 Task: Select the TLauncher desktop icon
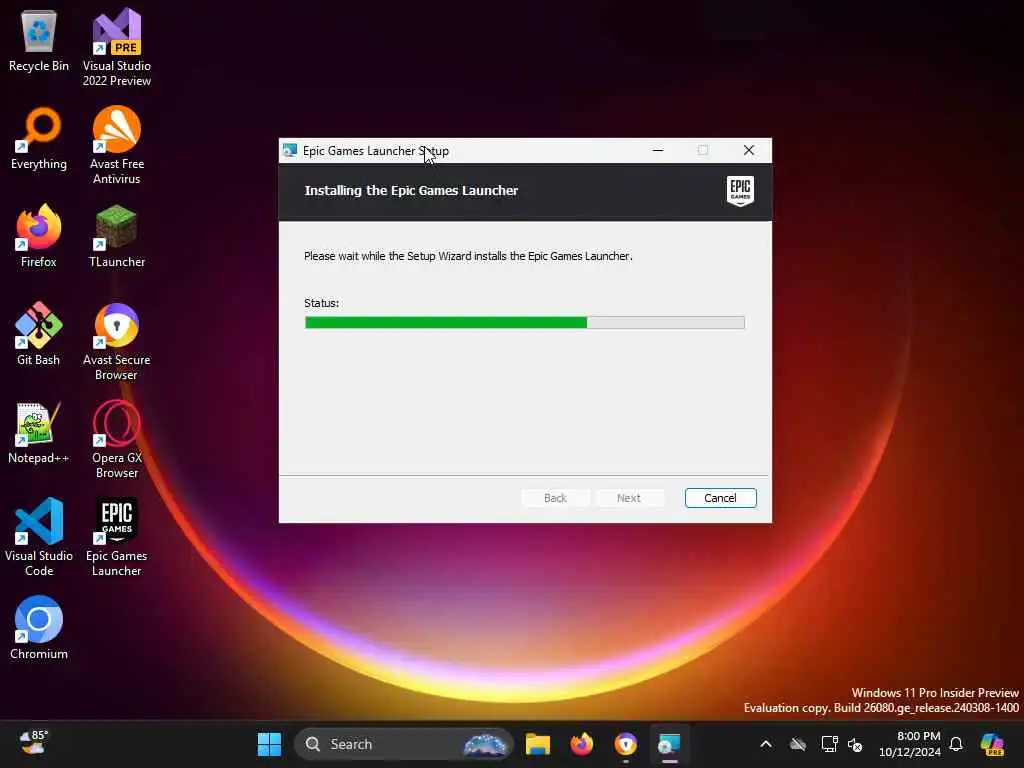(117, 236)
